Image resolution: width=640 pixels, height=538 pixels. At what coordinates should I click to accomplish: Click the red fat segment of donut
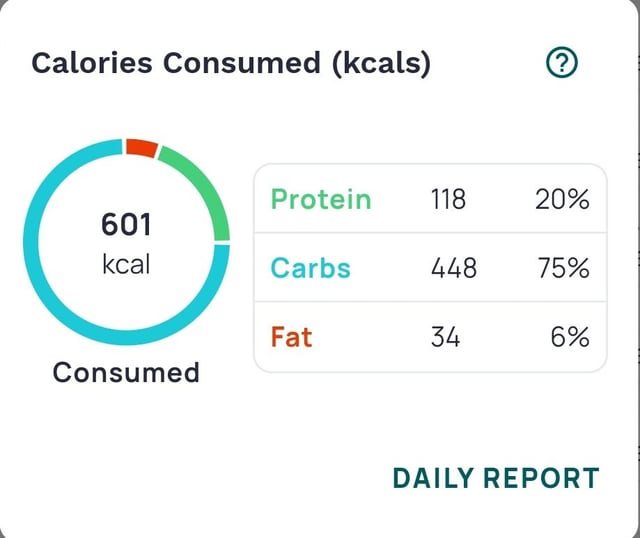(141, 148)
